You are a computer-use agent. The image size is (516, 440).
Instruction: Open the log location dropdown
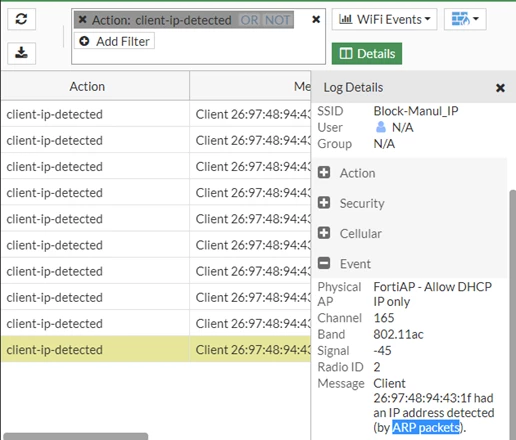pos(465,19)
